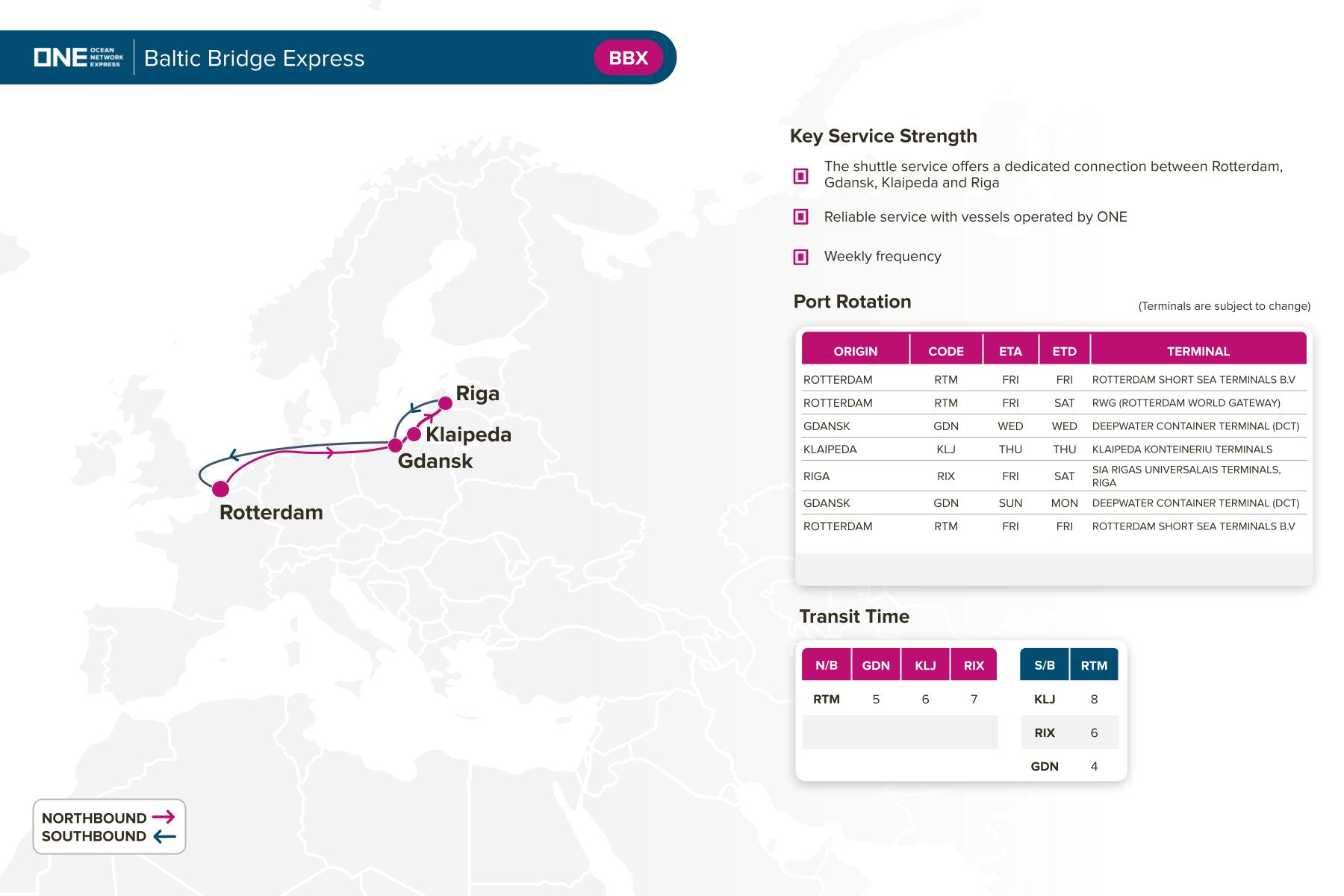
Task: Click the ORIGIN column header
Action: coord(855,351)
